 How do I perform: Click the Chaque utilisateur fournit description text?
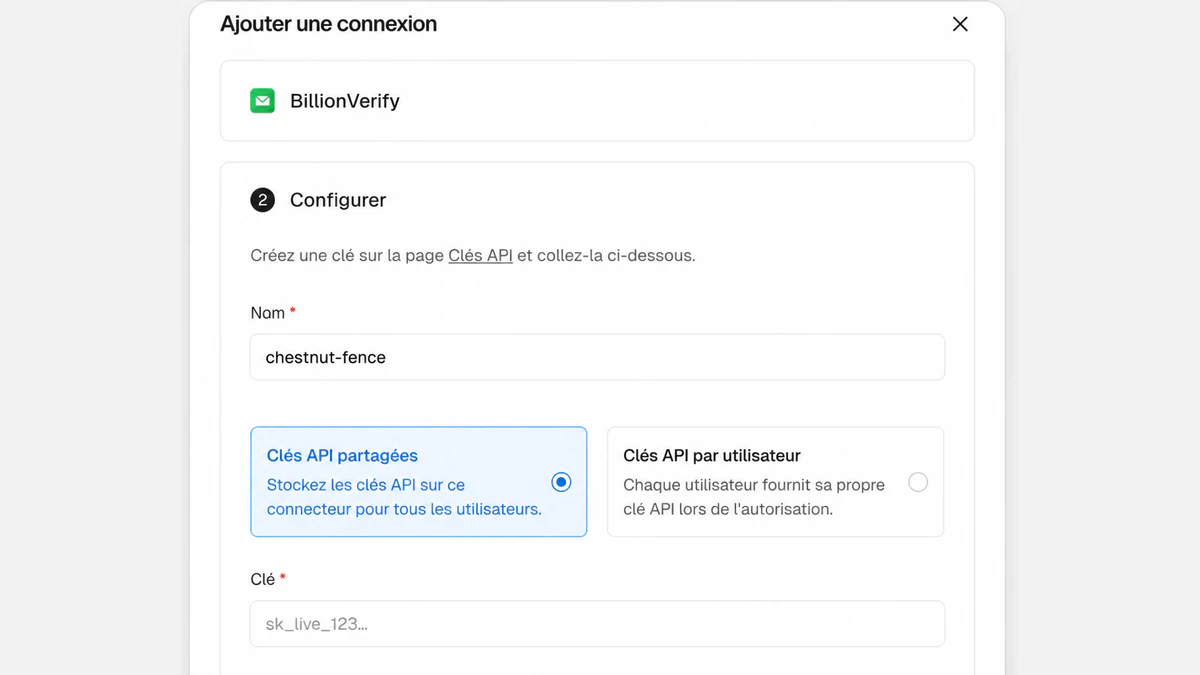point(754,497)
